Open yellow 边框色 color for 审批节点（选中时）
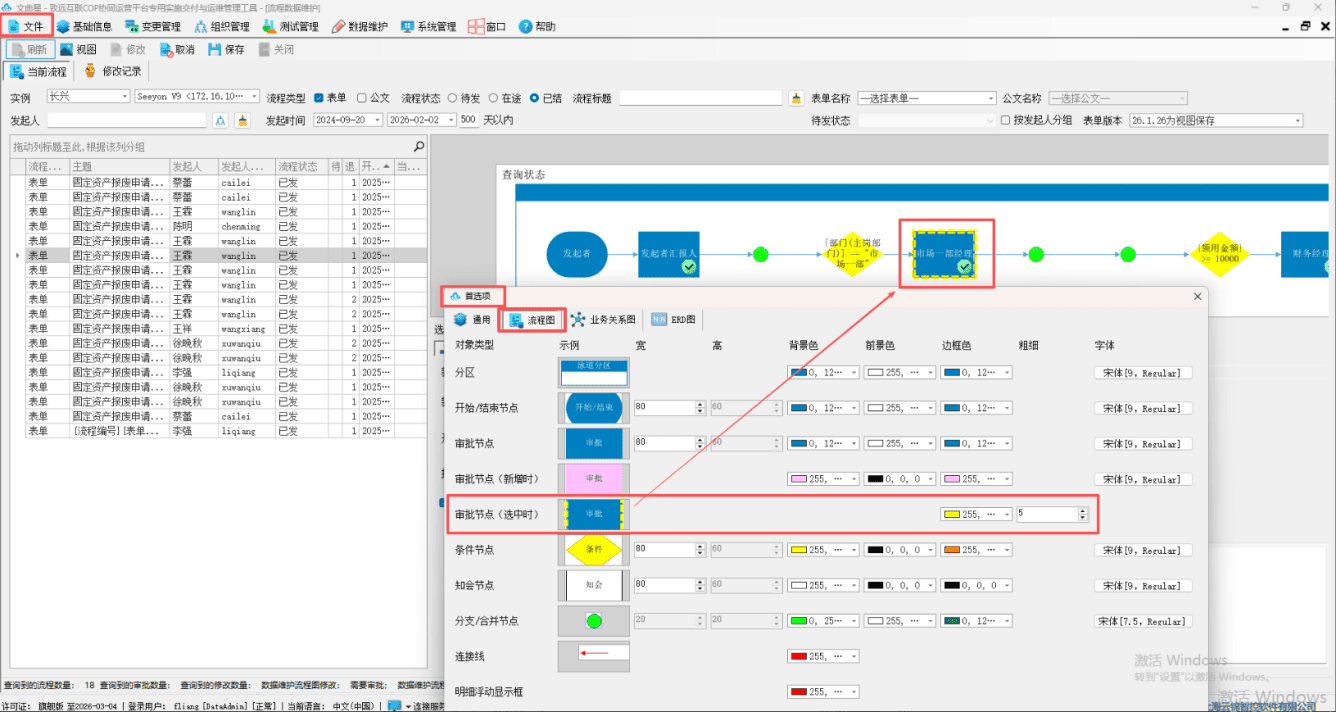 976,514
